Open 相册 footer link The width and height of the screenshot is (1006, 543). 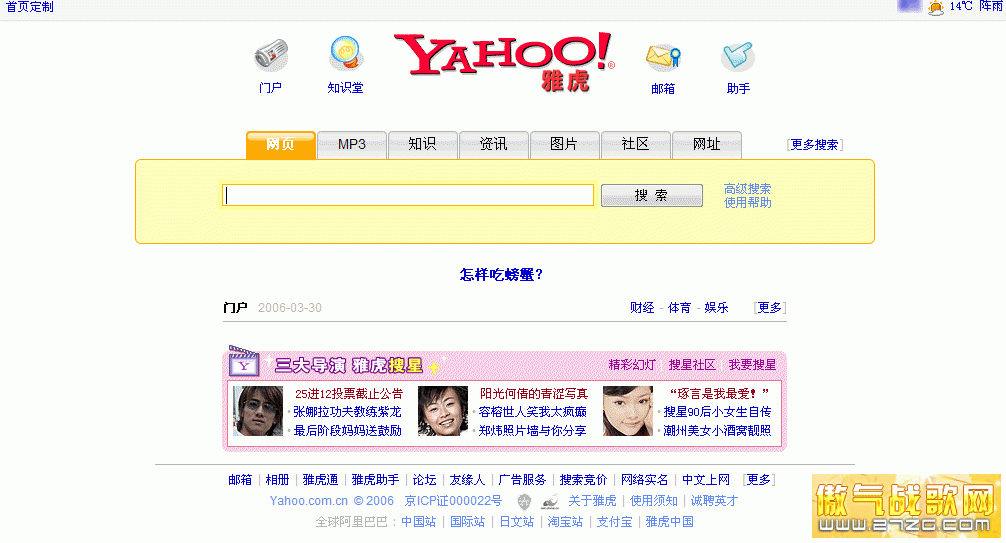coord(277,479)
